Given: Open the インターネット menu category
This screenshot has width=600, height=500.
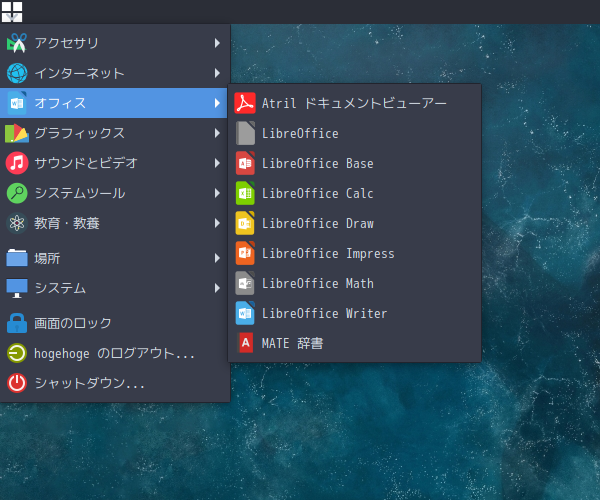Looking at the screenshot, I should (x=114, y=73).
